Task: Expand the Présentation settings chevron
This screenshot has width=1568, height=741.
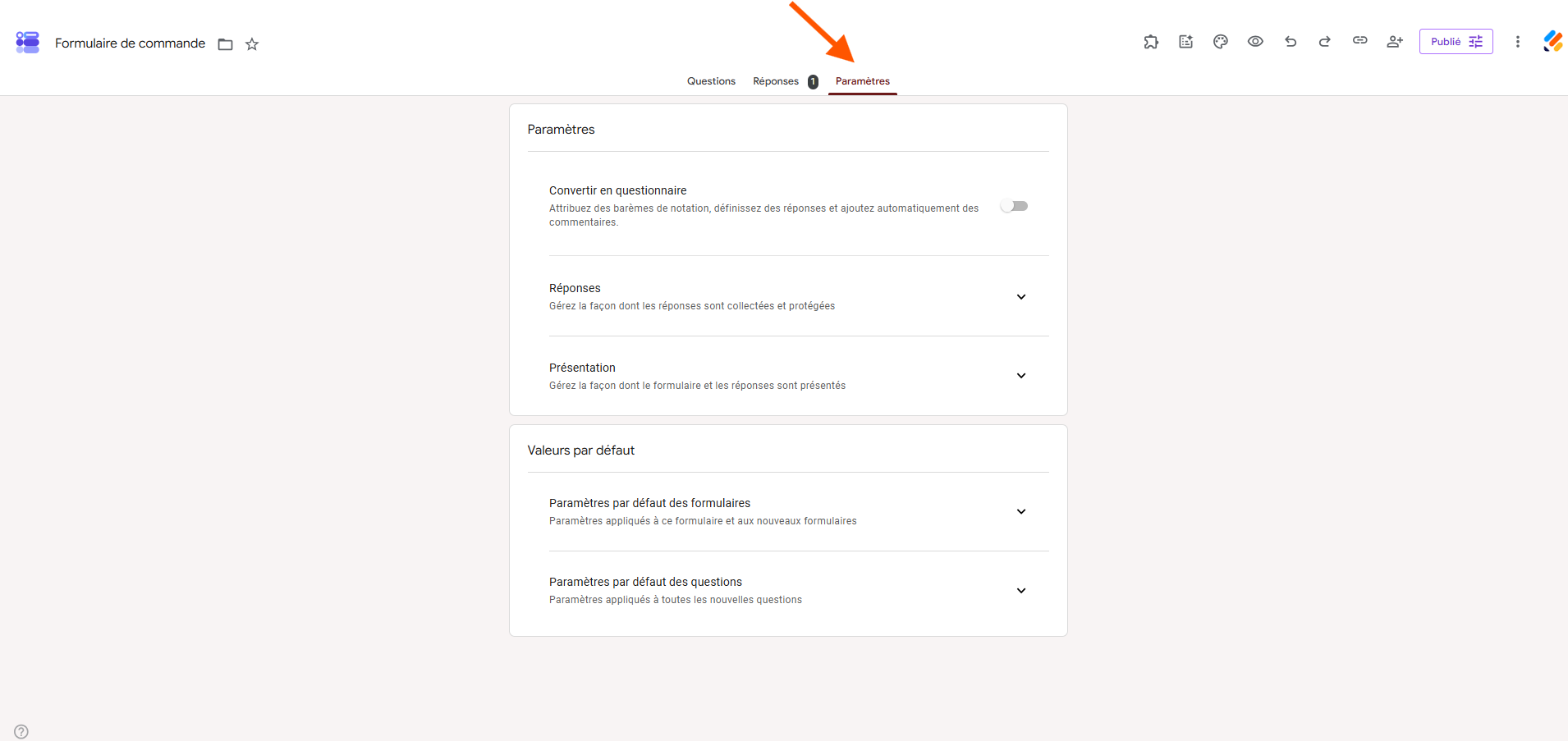Action: click(x=1021, y=376)
